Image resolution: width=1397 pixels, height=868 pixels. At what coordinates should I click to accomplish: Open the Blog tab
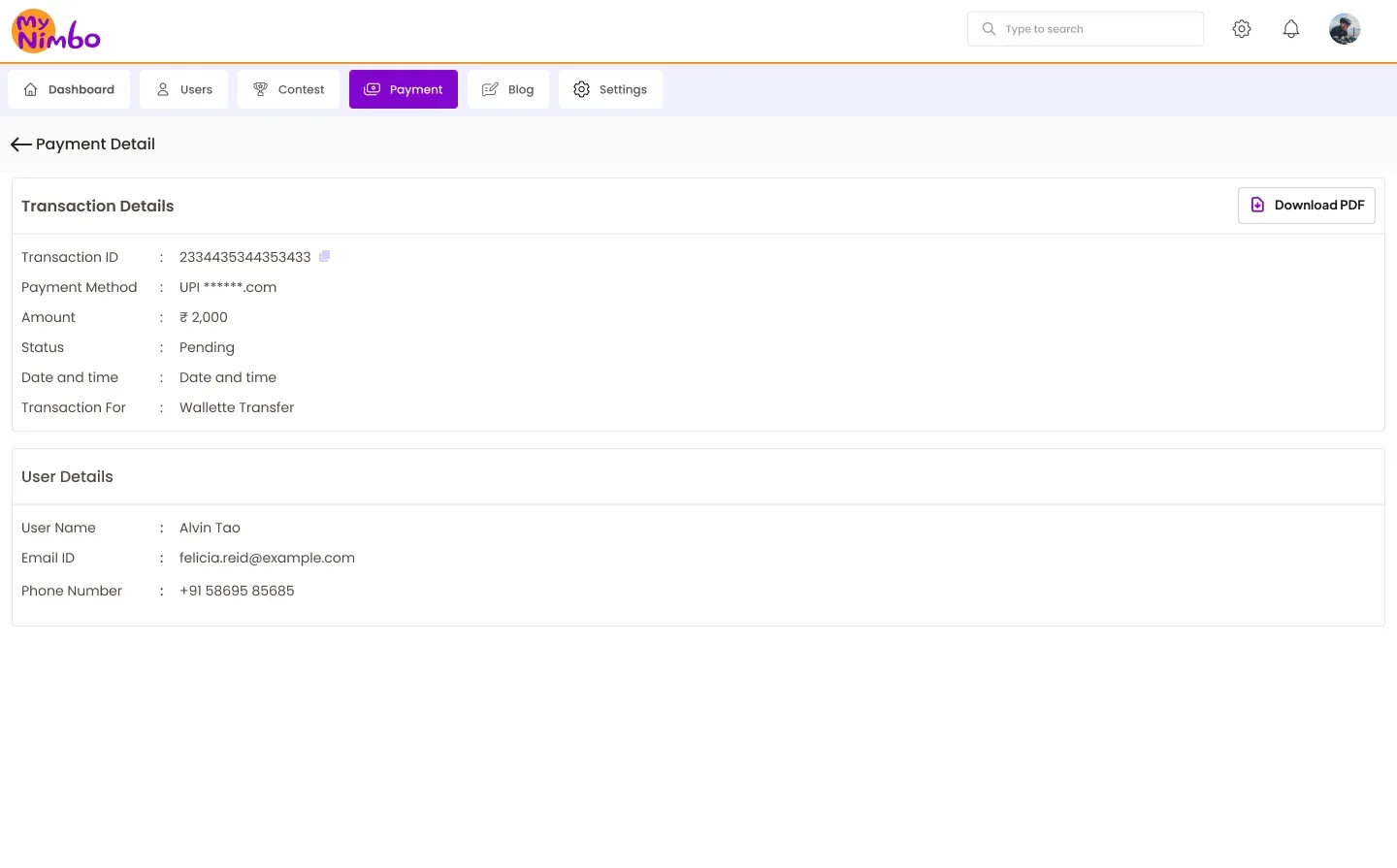508,89
